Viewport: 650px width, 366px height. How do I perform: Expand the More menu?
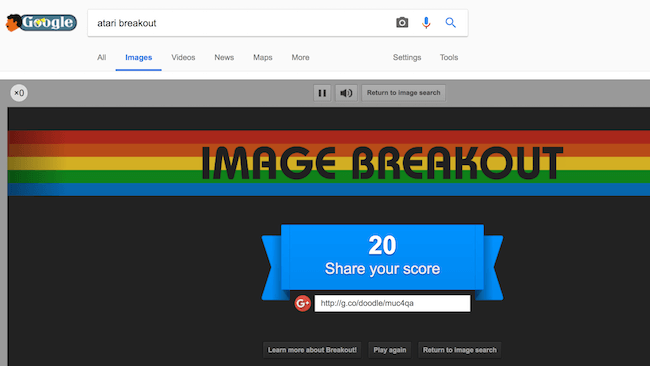coord(300,58)
